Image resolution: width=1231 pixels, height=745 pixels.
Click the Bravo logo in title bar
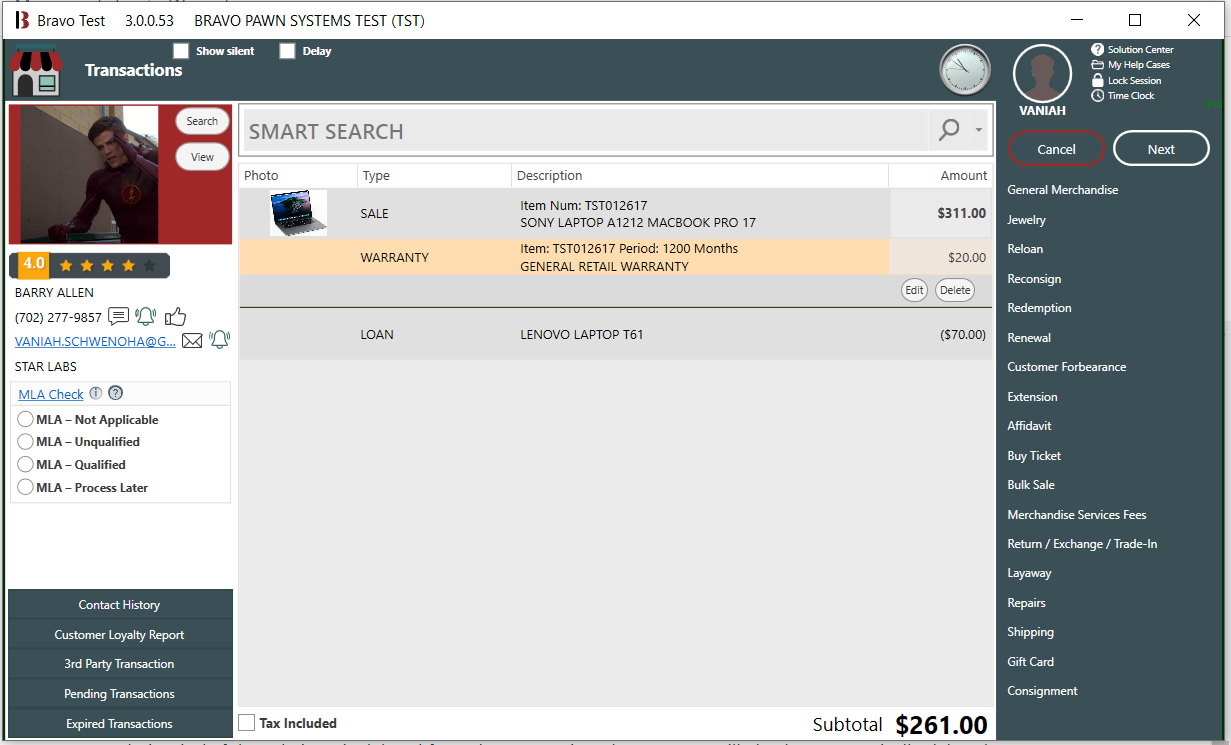[21, 20]
